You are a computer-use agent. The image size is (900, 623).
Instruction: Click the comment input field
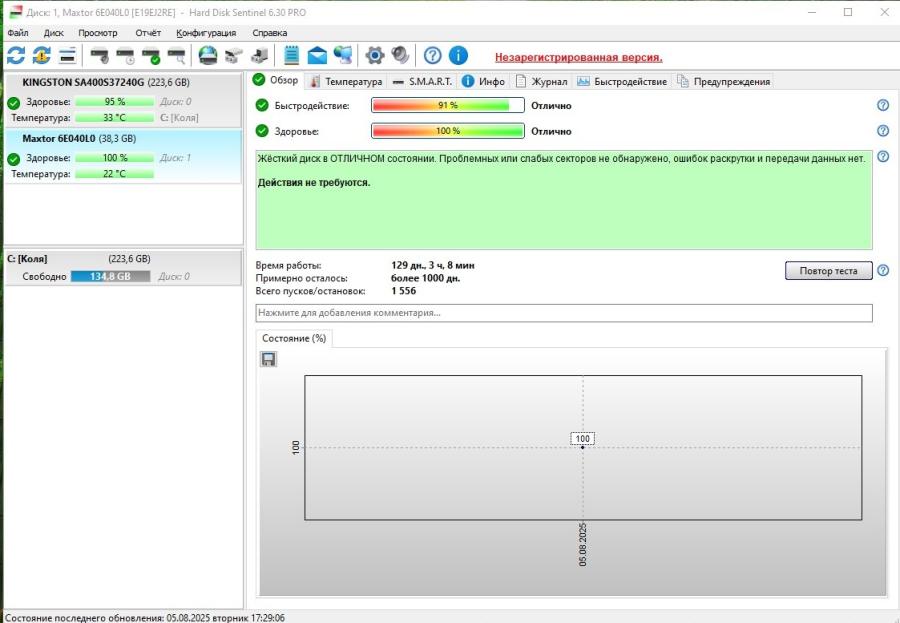[564, 313]
